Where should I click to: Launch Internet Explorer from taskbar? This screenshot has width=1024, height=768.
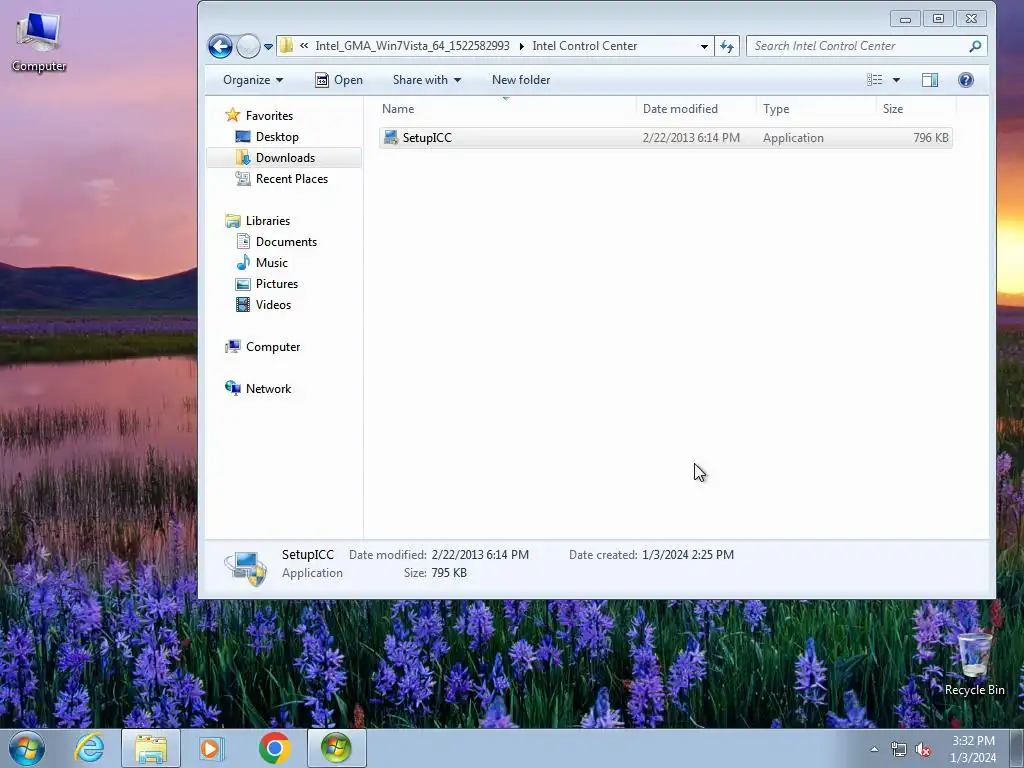click(89, 748)
